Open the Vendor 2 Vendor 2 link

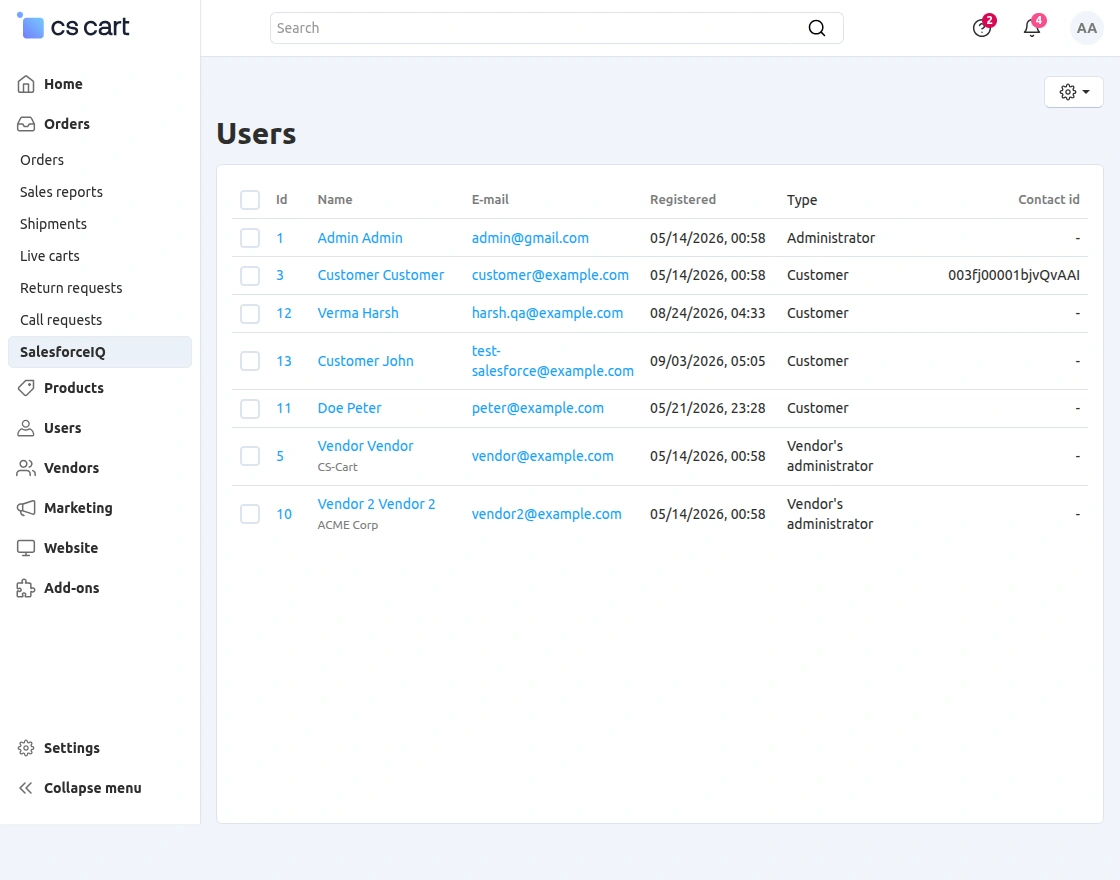376,504
